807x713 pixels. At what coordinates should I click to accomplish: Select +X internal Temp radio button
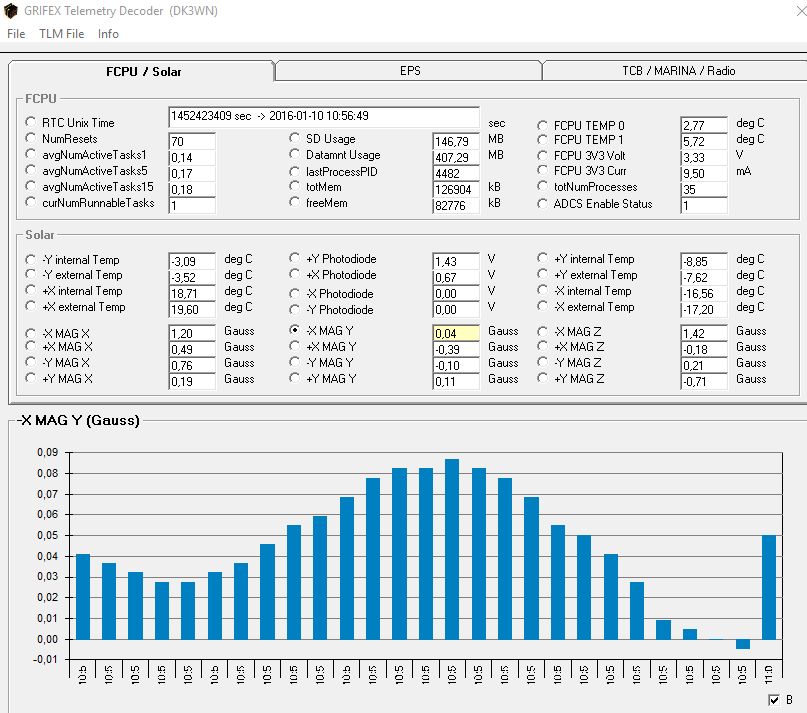30,290
